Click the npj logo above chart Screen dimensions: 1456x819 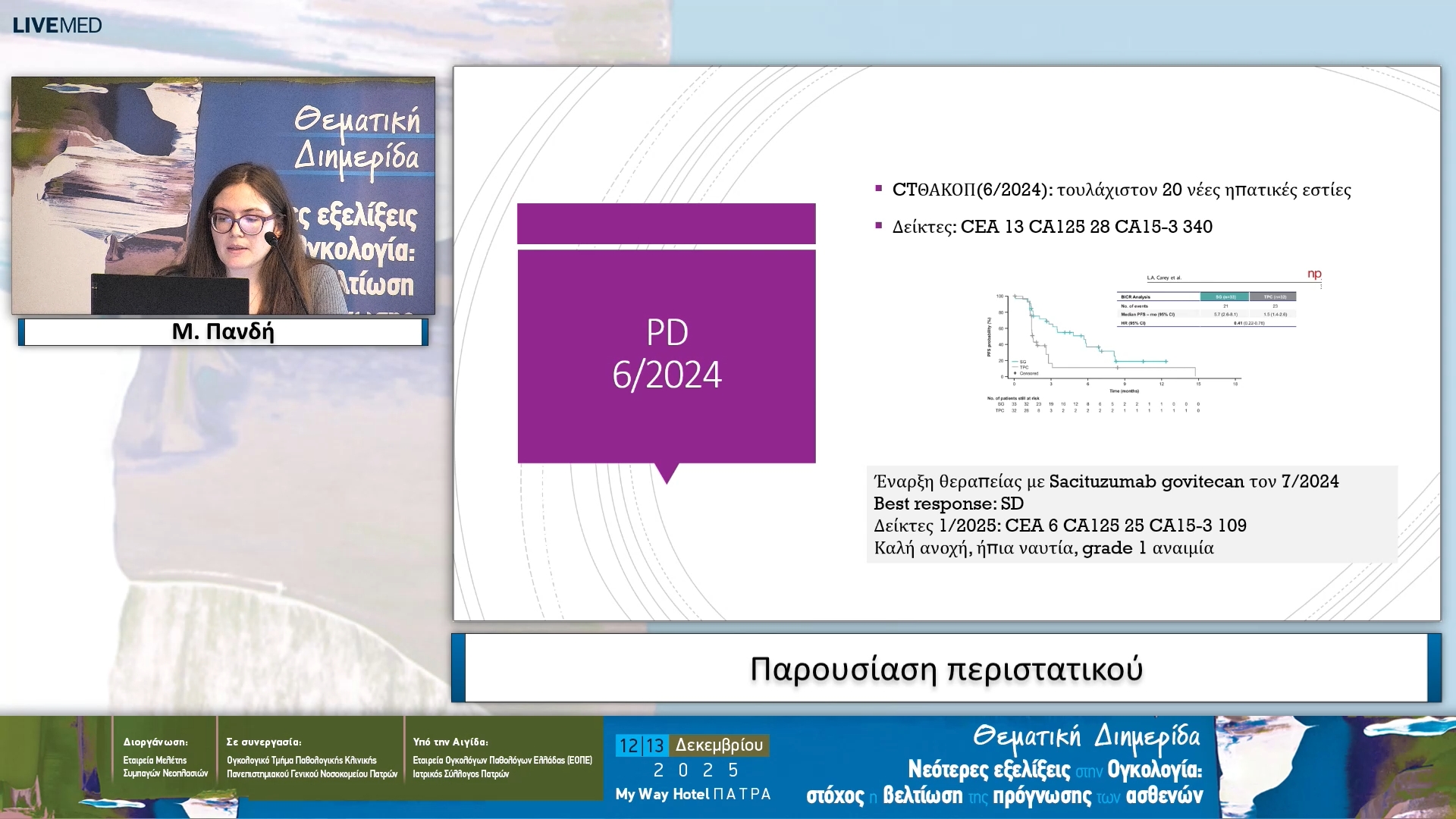point(1314,274)
